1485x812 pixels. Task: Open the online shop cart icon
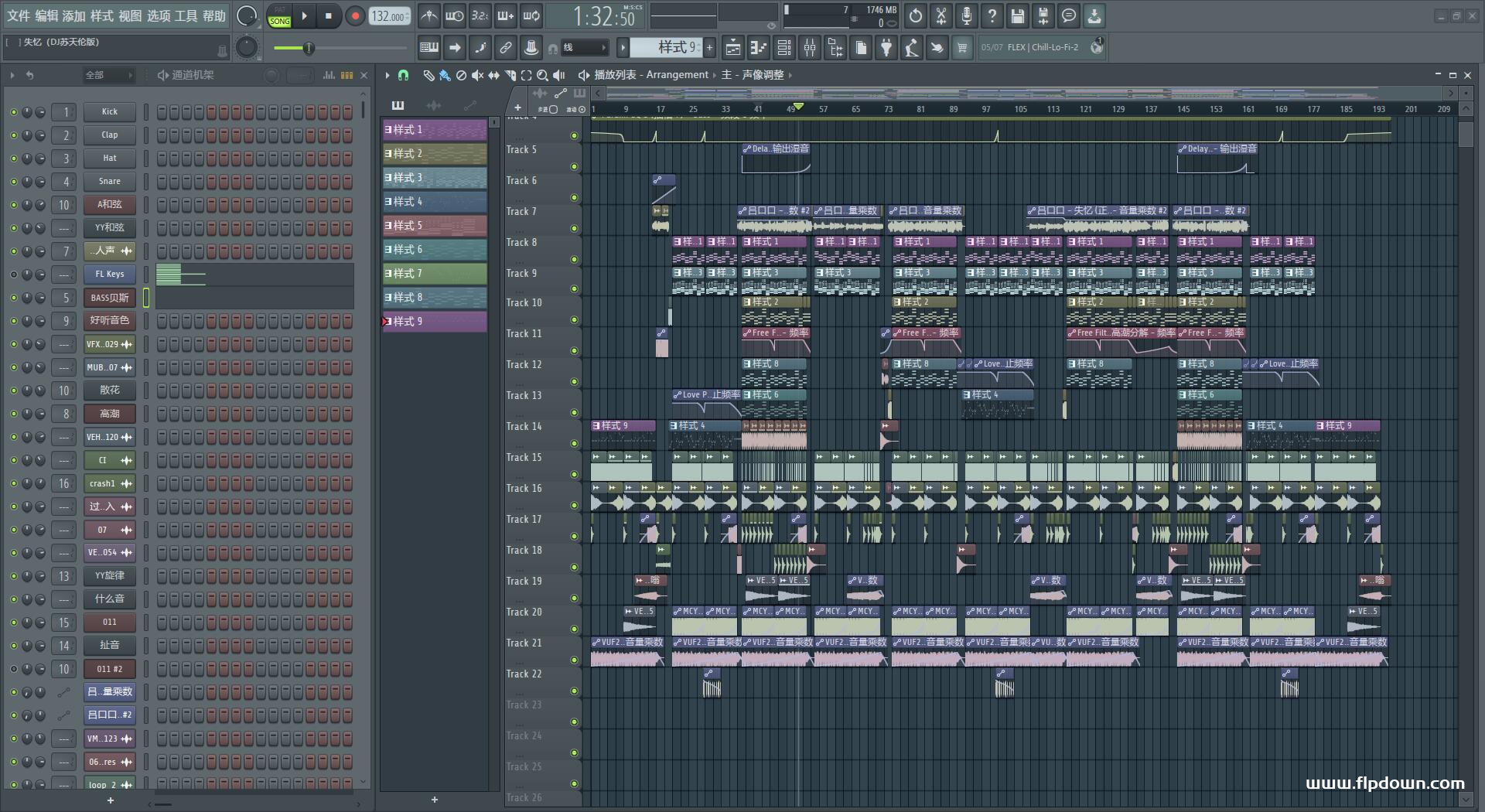coord(962,48)
